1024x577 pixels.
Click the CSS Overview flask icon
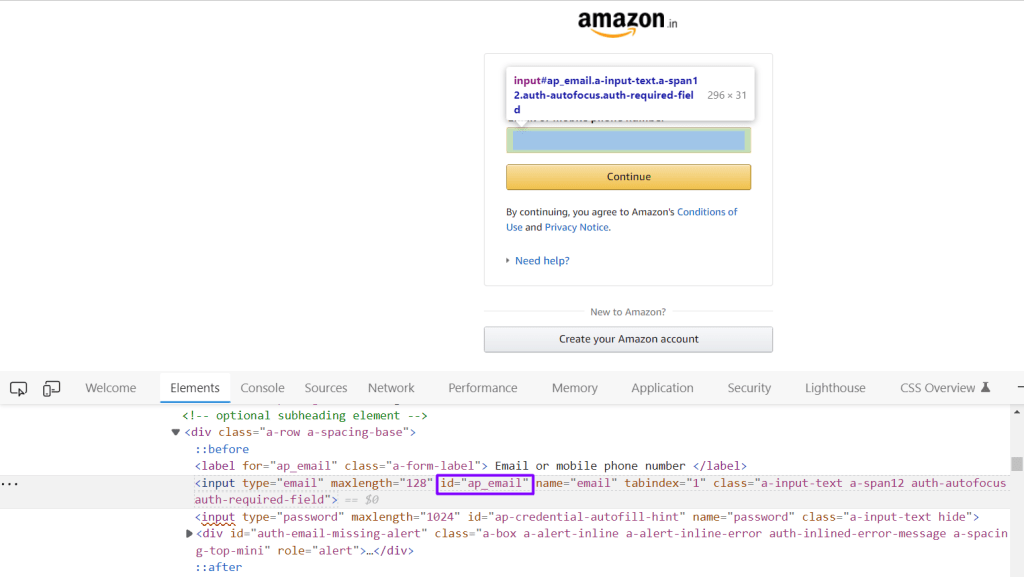click(x=985, y=388)
